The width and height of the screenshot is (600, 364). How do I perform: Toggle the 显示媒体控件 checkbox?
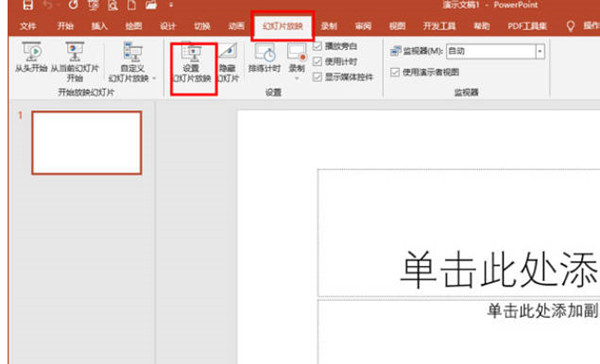click(317, 77)
